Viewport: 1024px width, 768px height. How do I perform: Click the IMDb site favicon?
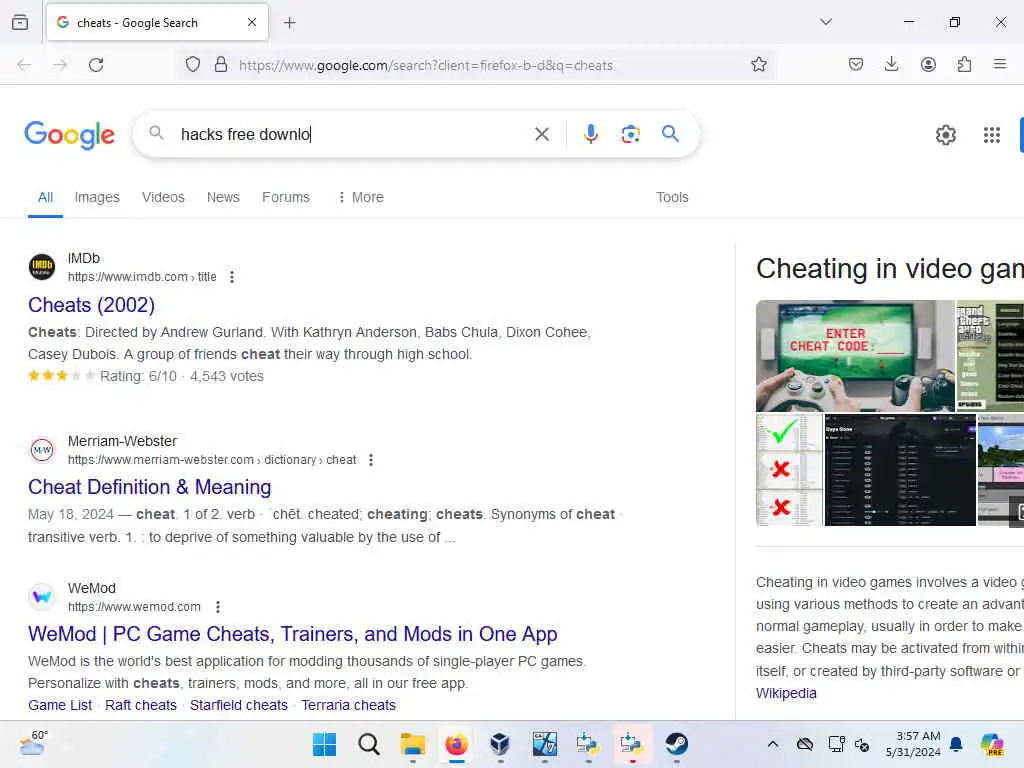(42, 266)
